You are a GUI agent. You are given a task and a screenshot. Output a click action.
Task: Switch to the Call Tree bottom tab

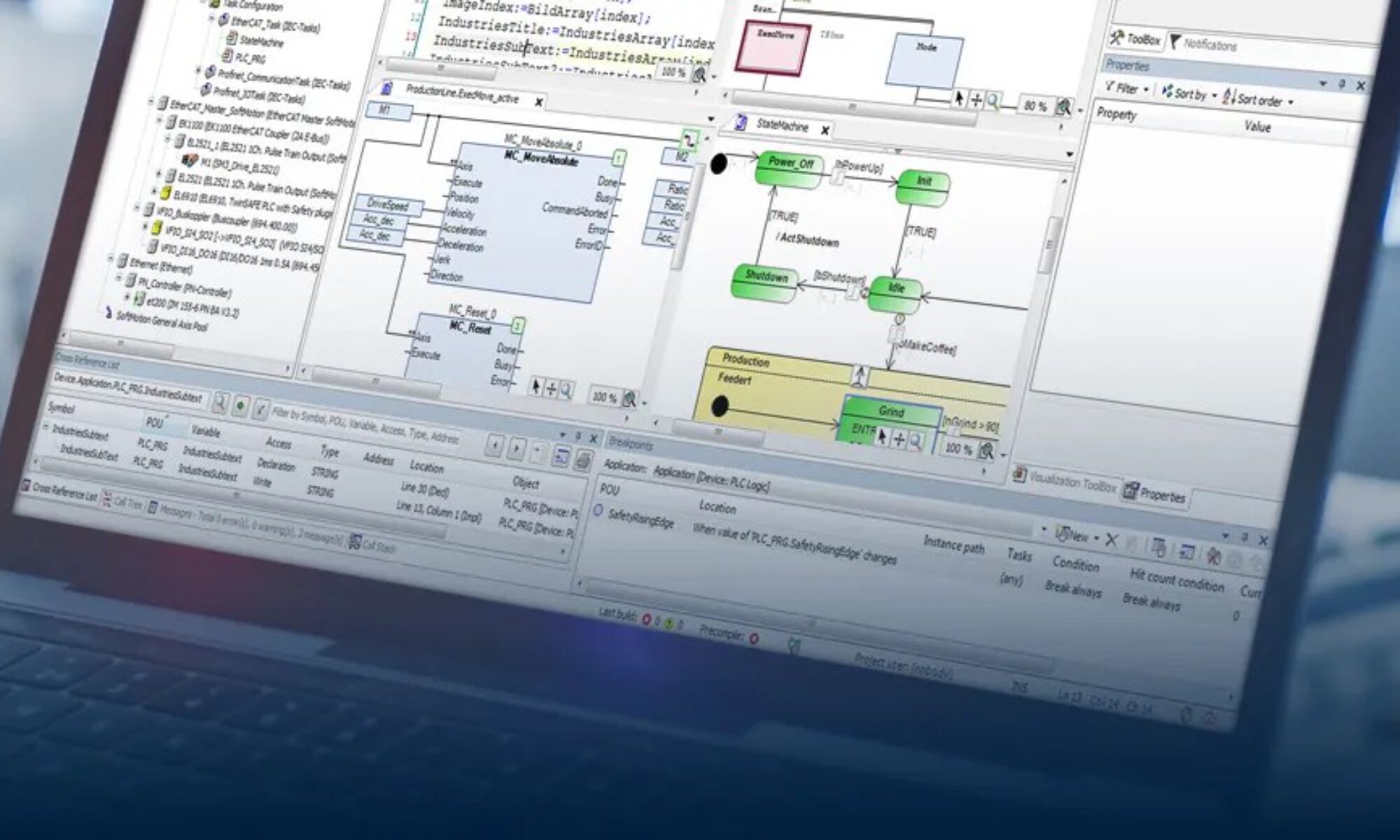(x=122, y=502)
